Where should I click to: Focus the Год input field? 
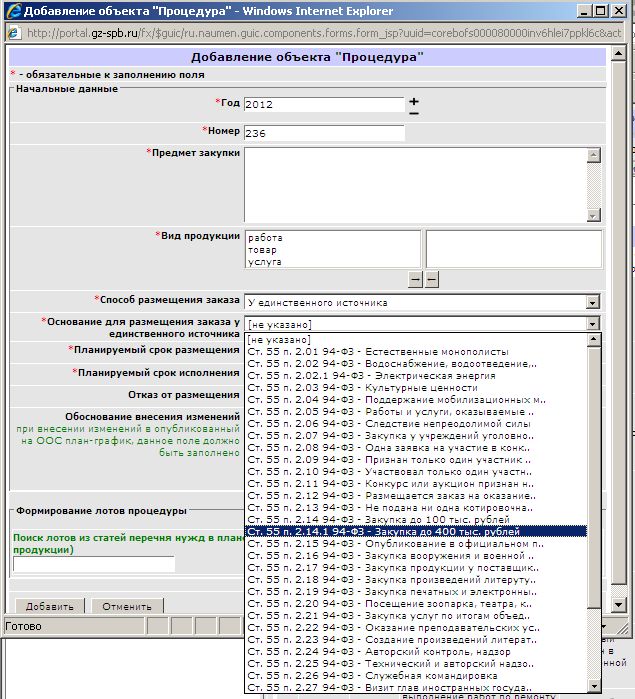click(324, 104)
